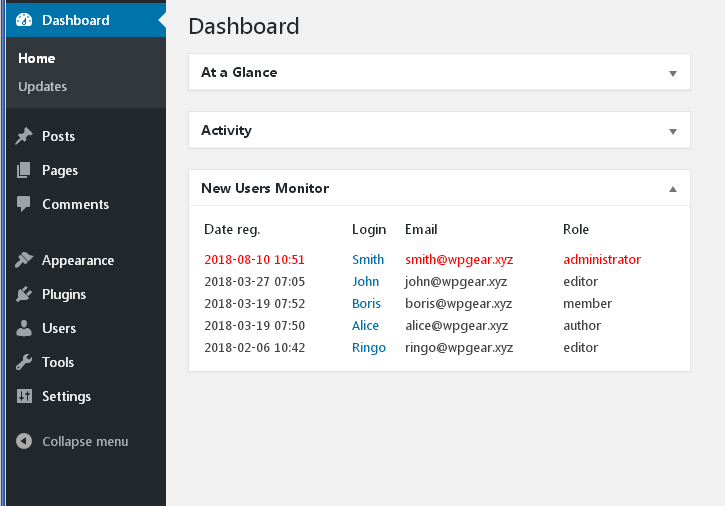Click the Appearance paintbrush icon

(24, 260)
